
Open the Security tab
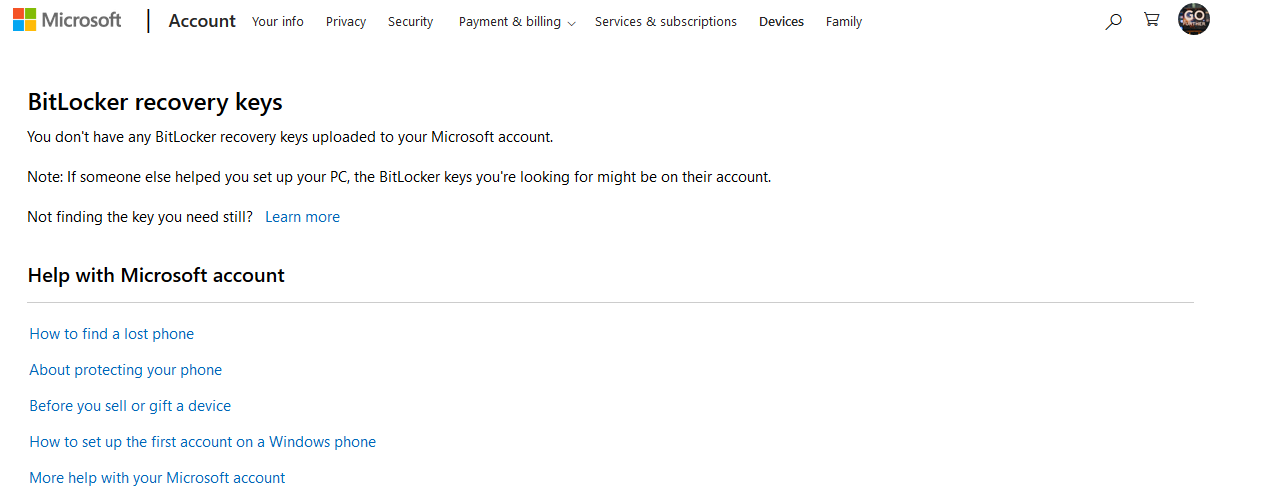click(411, 21)
